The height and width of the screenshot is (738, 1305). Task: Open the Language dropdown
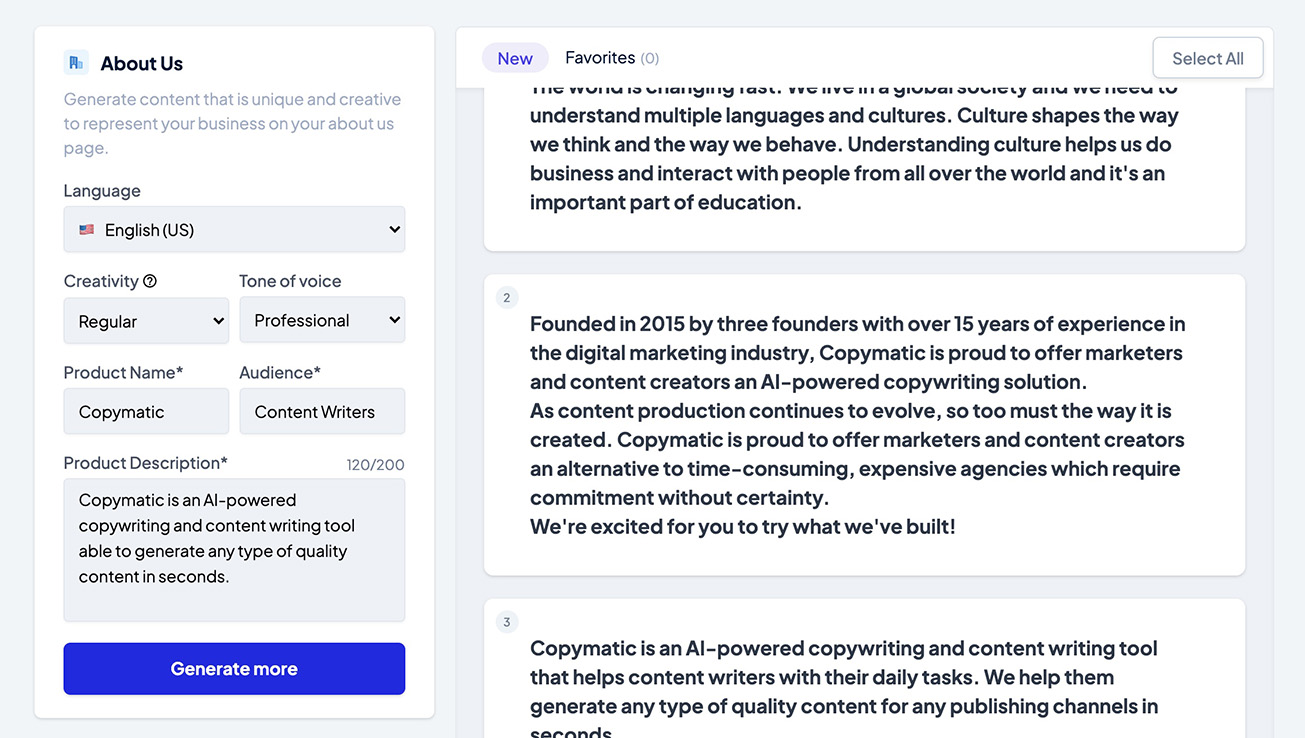click(234, 229)
